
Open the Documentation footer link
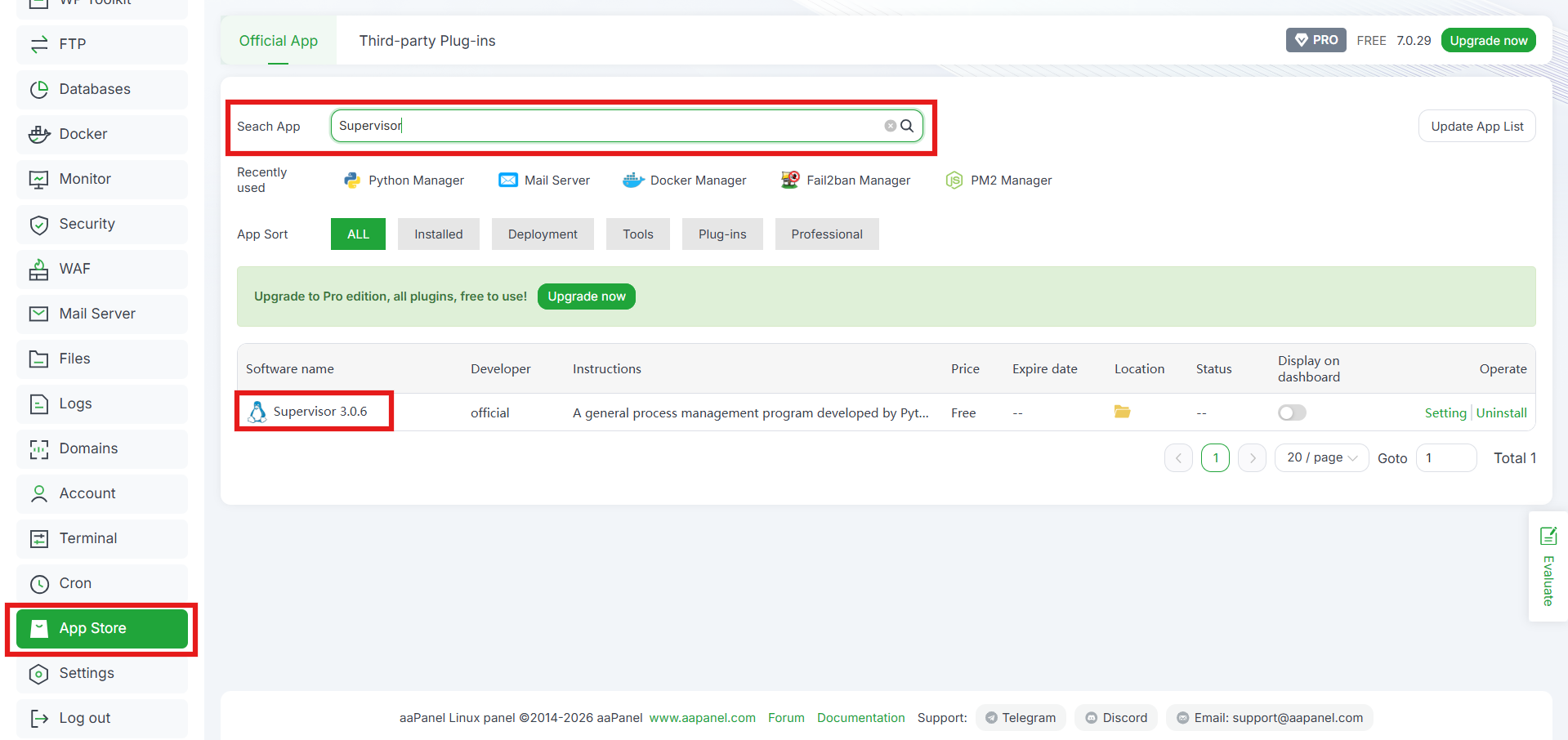click(861, 718)
